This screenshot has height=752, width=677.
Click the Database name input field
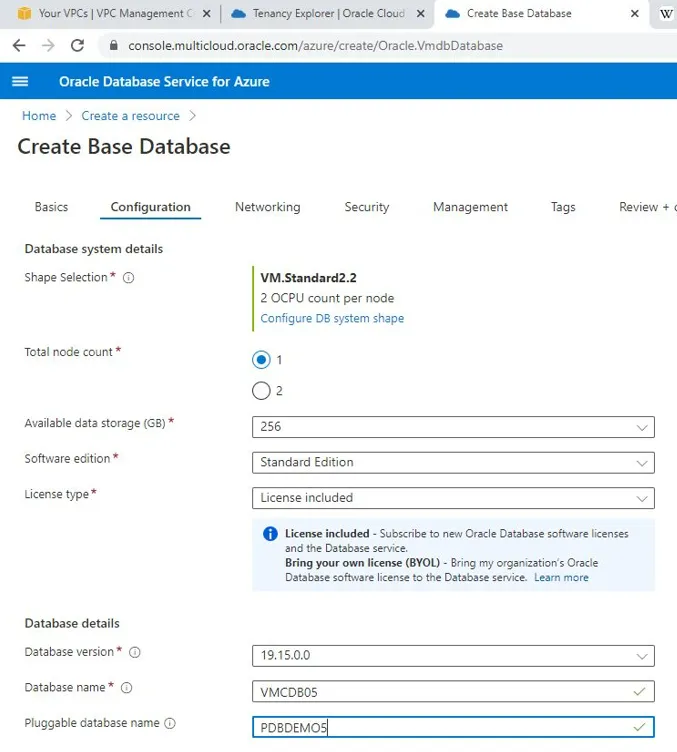tap(453, 692)
